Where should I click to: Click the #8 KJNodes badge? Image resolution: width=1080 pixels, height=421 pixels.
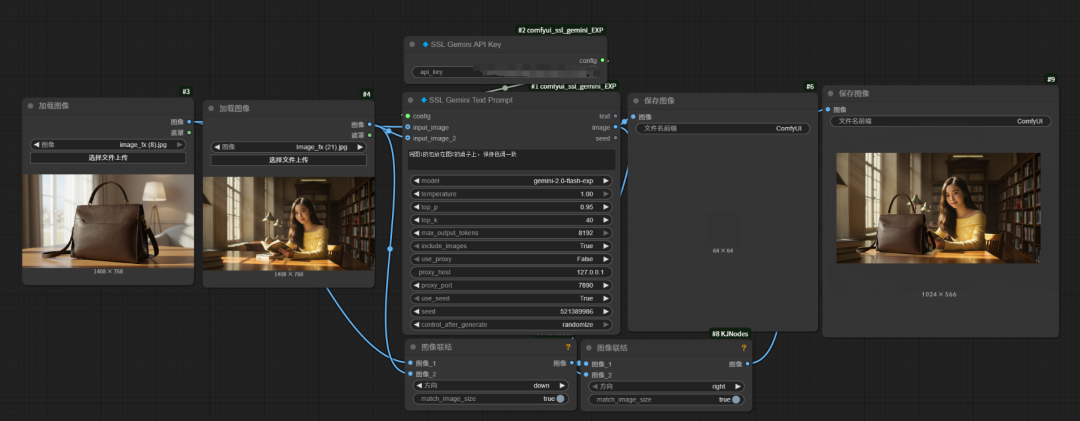[730, 333]
